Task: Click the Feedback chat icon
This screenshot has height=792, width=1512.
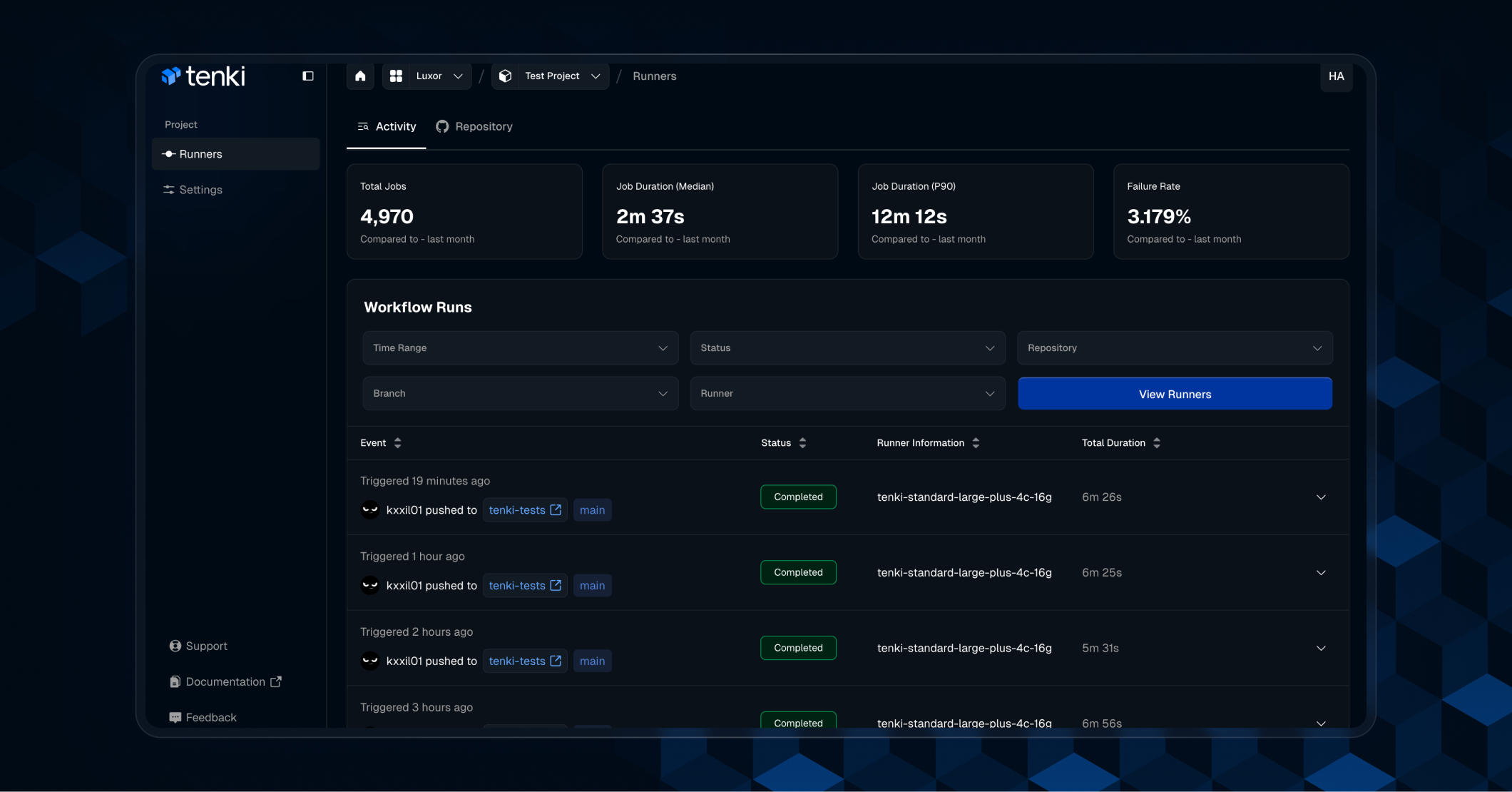Action: pyautogui.click(x=175, y=717)
